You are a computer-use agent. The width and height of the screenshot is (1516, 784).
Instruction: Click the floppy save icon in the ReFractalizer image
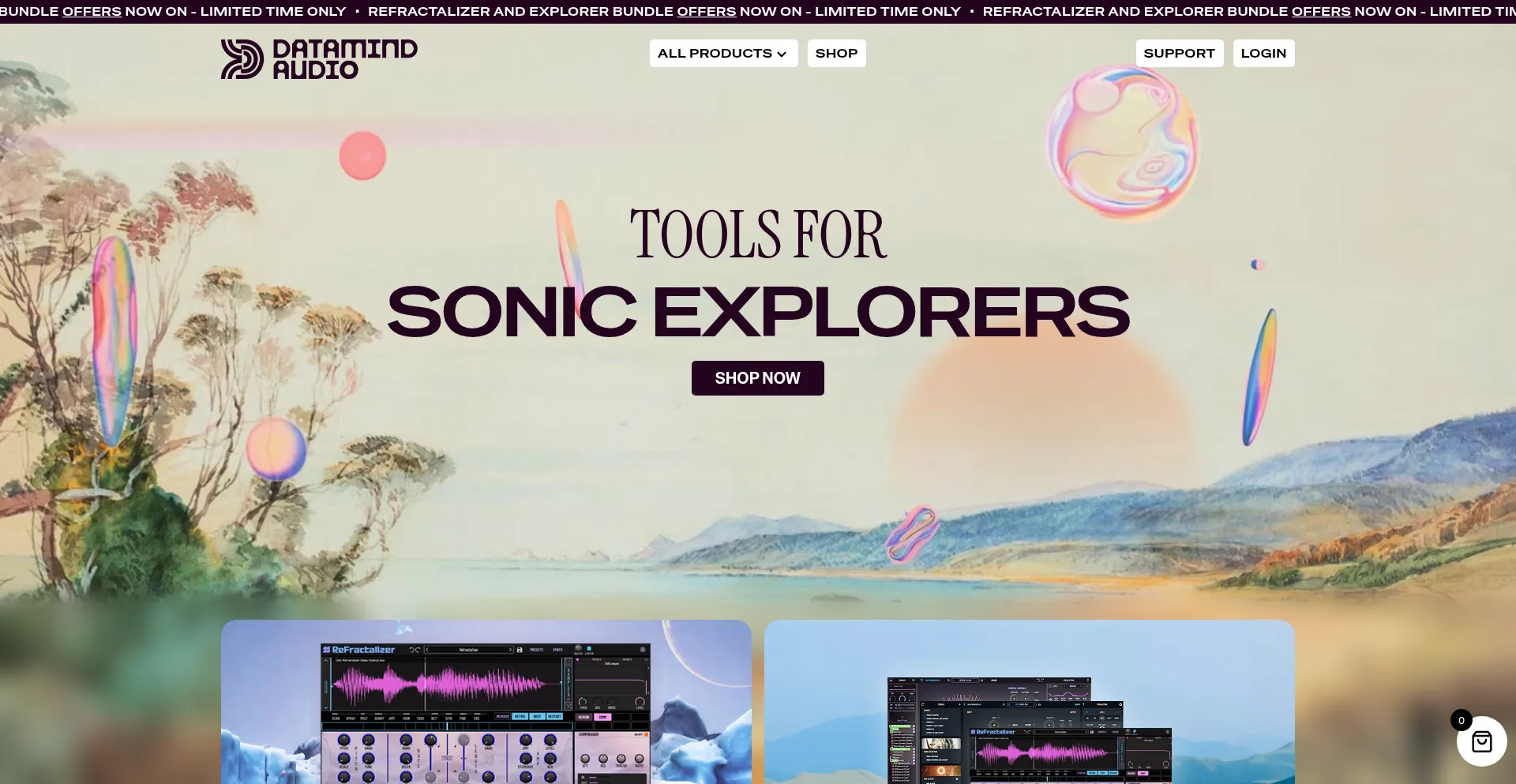[520, 650]
